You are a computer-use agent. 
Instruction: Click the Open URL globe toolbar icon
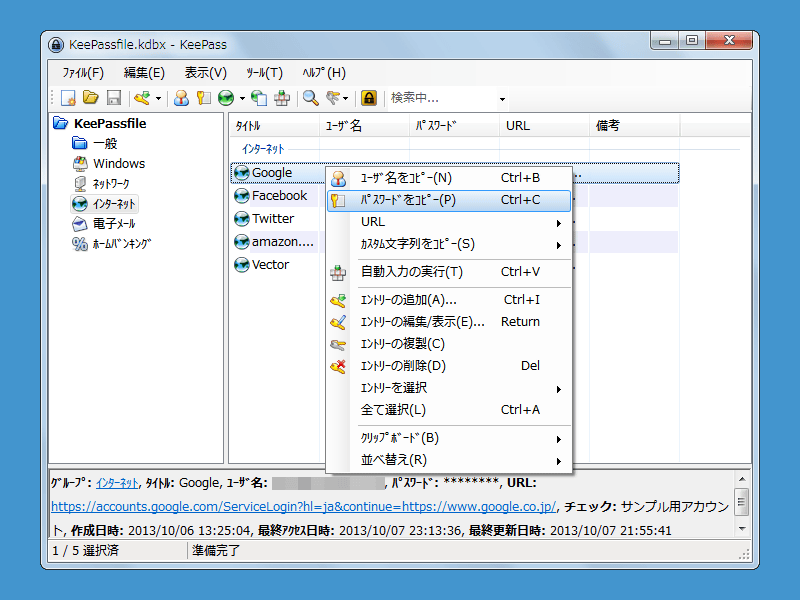click(x=226, y=97)
